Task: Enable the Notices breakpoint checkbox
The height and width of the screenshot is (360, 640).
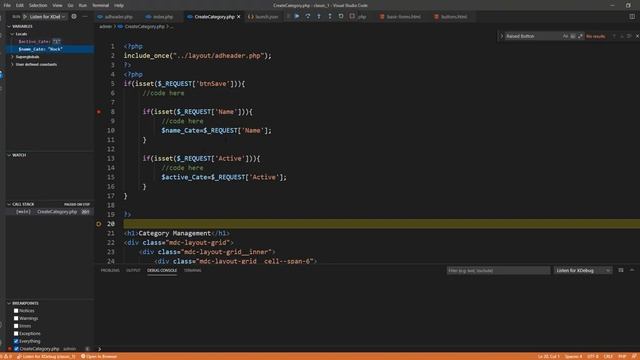Action: pos(16,311)
